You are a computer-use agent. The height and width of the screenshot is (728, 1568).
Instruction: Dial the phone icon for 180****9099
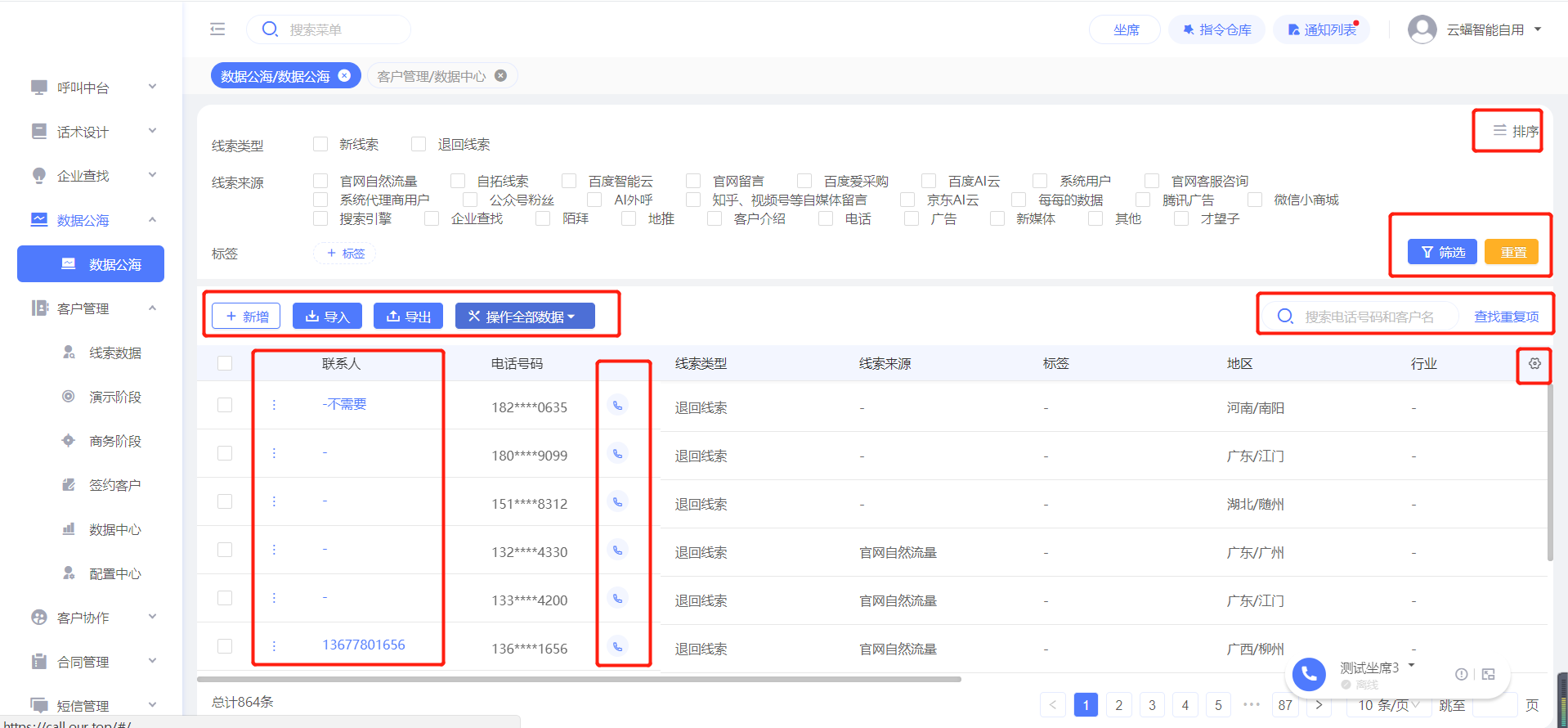tap(618, 453)
